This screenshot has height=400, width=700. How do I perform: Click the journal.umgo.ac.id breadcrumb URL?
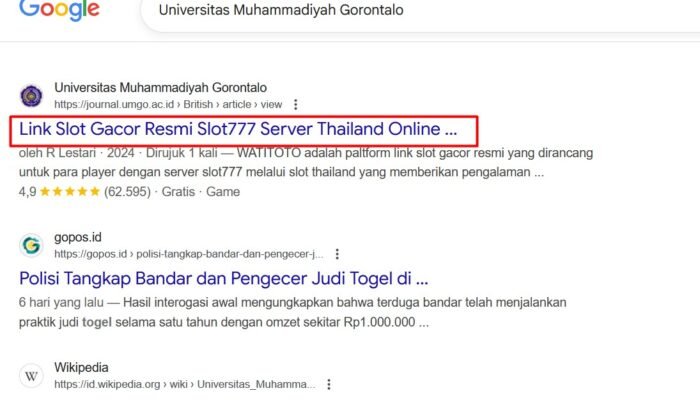[168, 104]
